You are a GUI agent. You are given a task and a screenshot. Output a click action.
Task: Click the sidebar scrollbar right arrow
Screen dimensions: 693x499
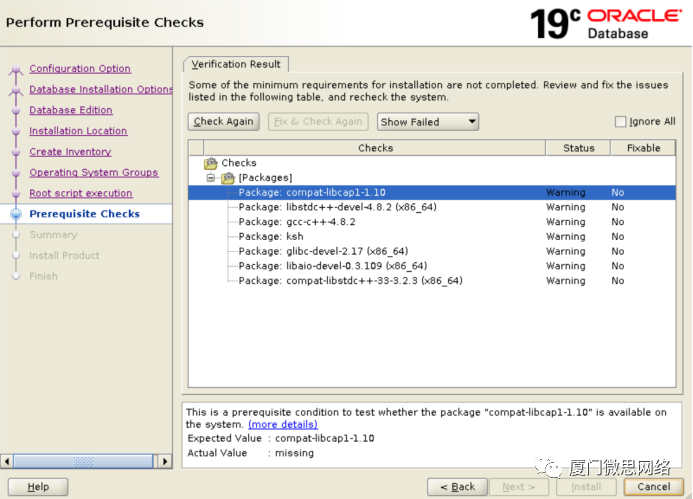pos(165,461)
